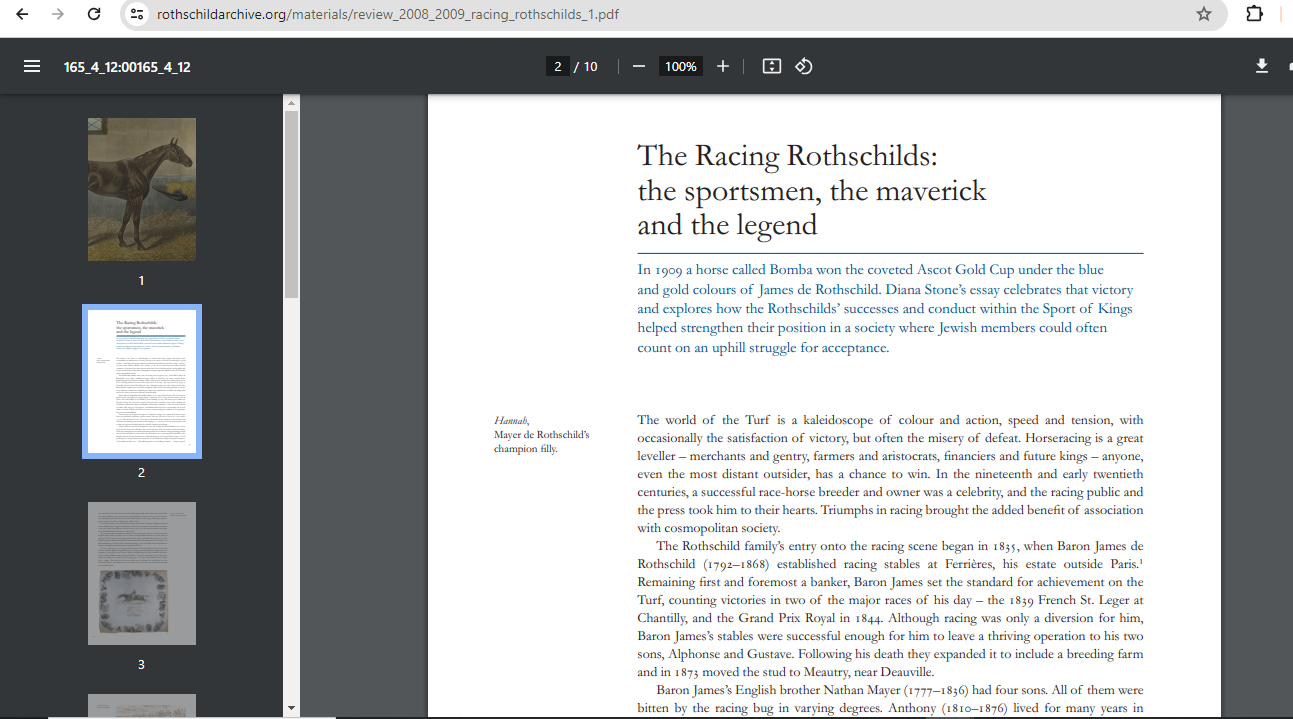Click the sidebar scrollbar up arrow
The width and height of the screenshot is (1293, 719).
point(291,102)
